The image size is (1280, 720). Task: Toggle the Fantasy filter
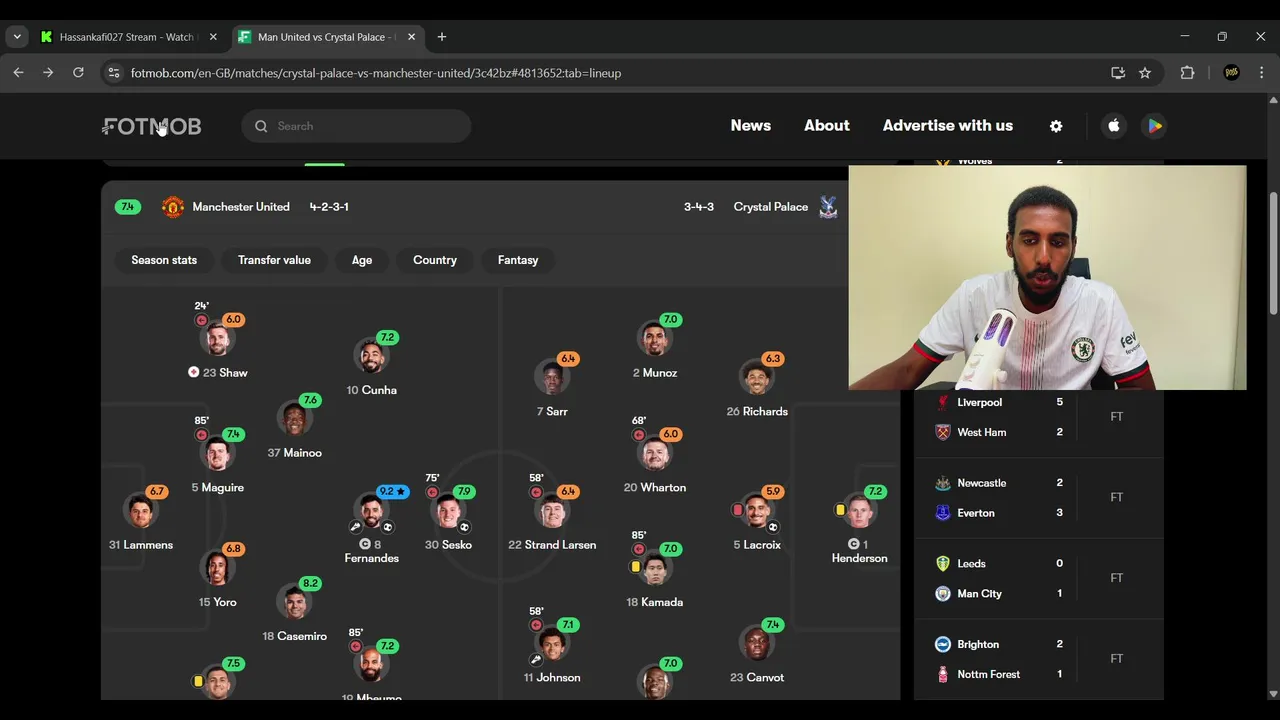point(518,260)
